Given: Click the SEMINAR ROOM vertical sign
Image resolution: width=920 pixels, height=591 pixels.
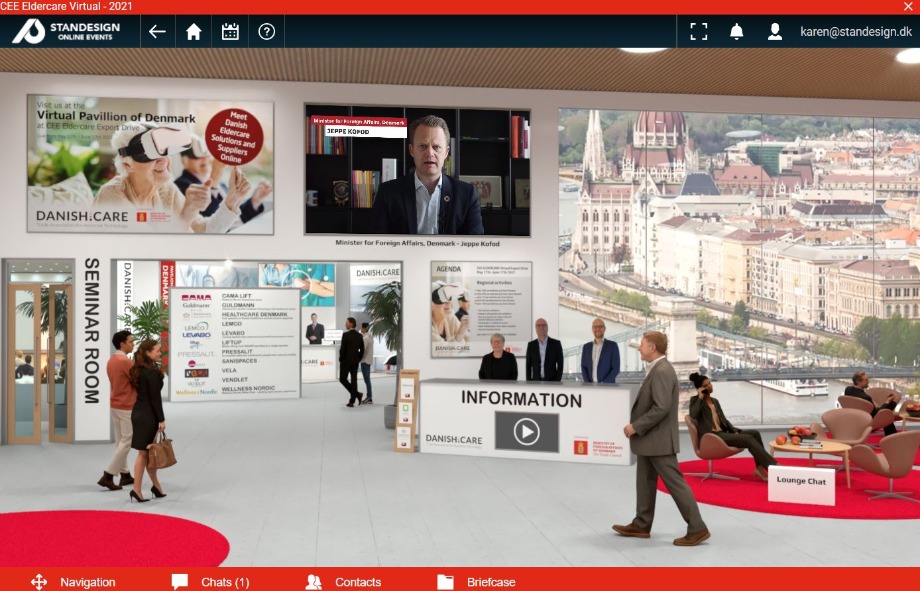Looking at the screenshot, I should tap(92, 330).
